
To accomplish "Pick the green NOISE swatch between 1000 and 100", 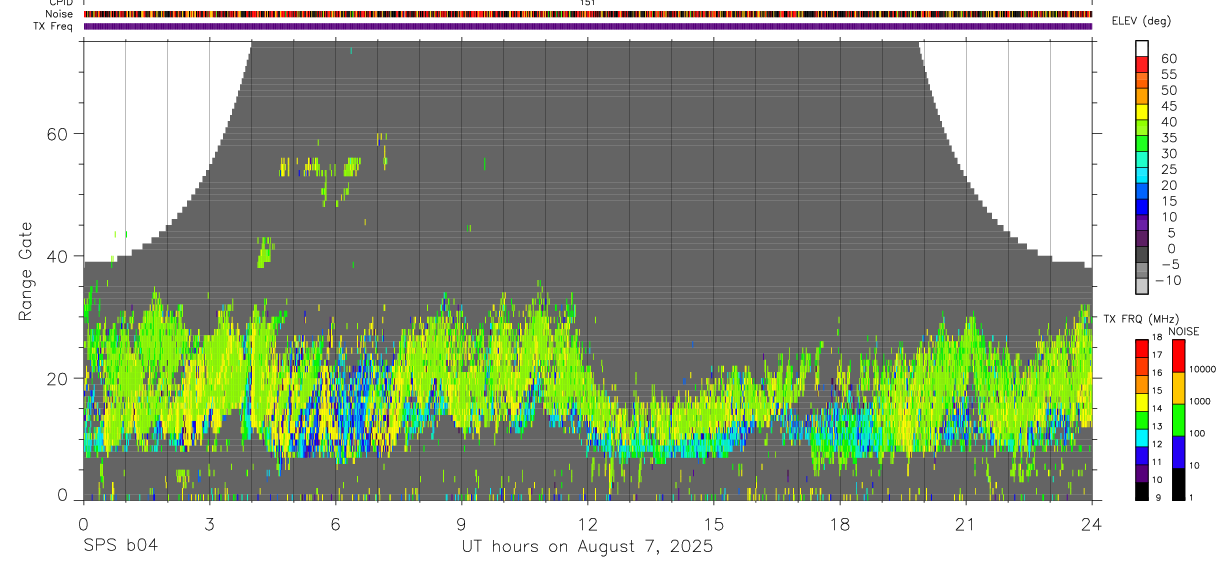I will click(x=1178, y=420).
